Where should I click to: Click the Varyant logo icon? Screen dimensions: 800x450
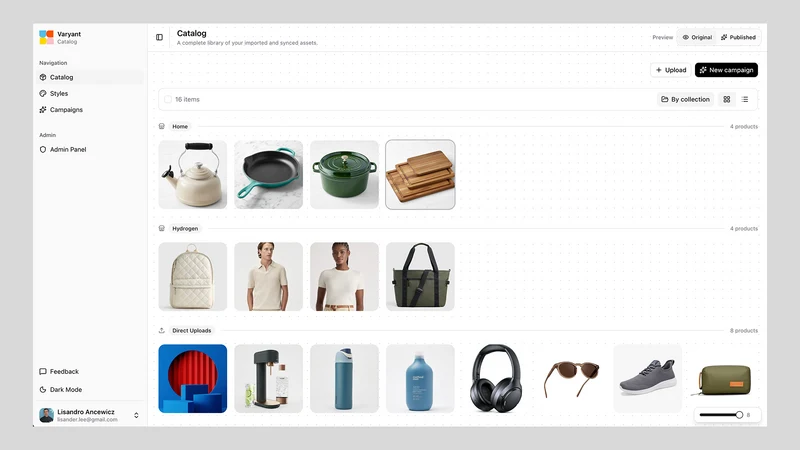(46, 37)
